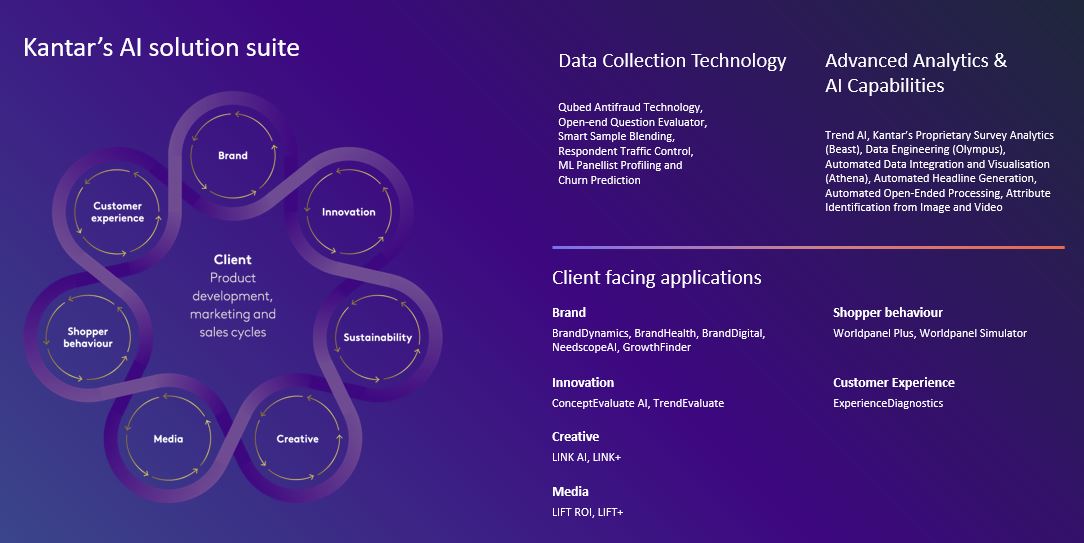1084x543 pixels.
Task: Click the Sustainability circle node
Action: [377, 338]
